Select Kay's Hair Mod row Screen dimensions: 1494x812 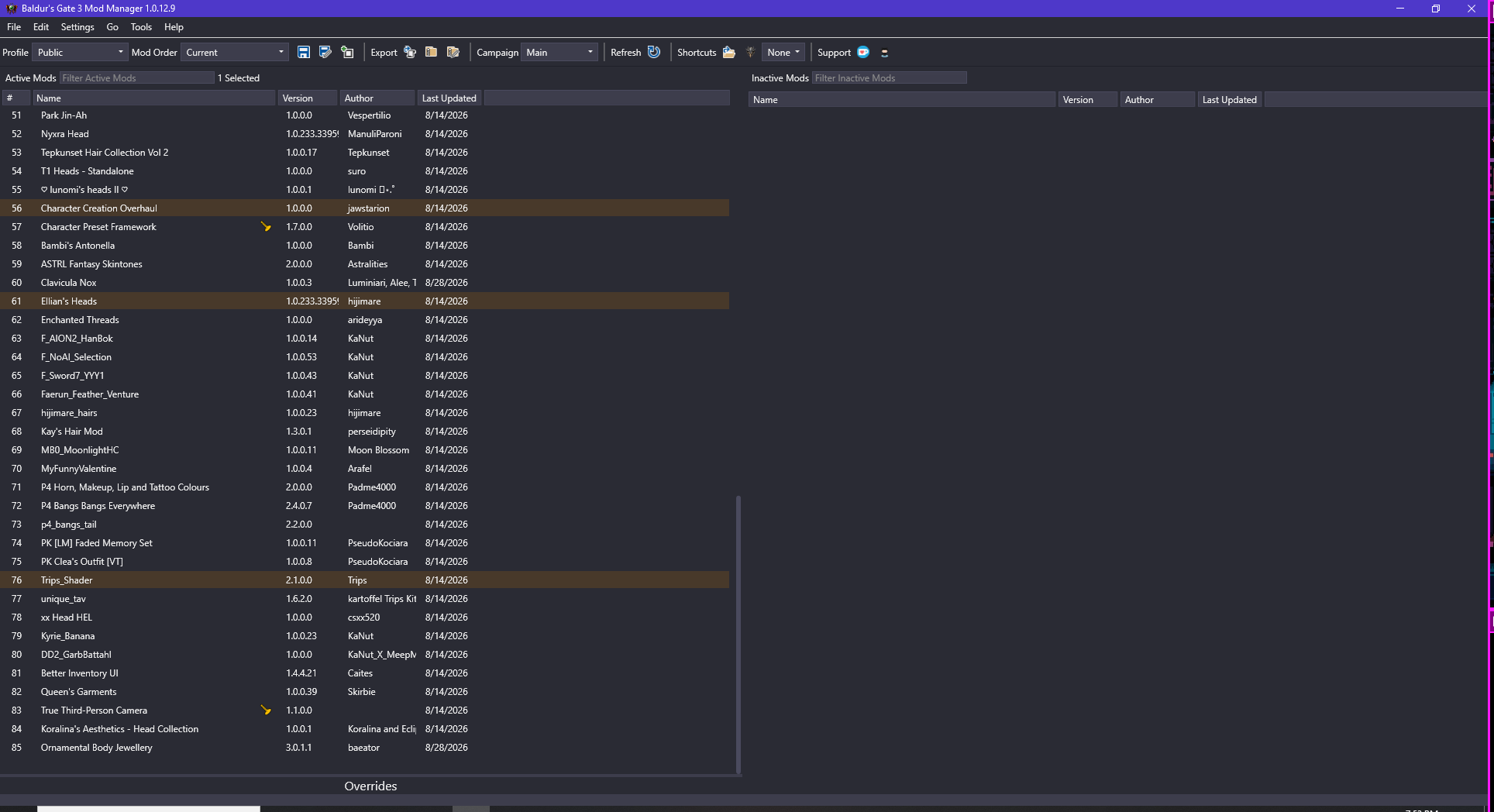coord(364,431)
